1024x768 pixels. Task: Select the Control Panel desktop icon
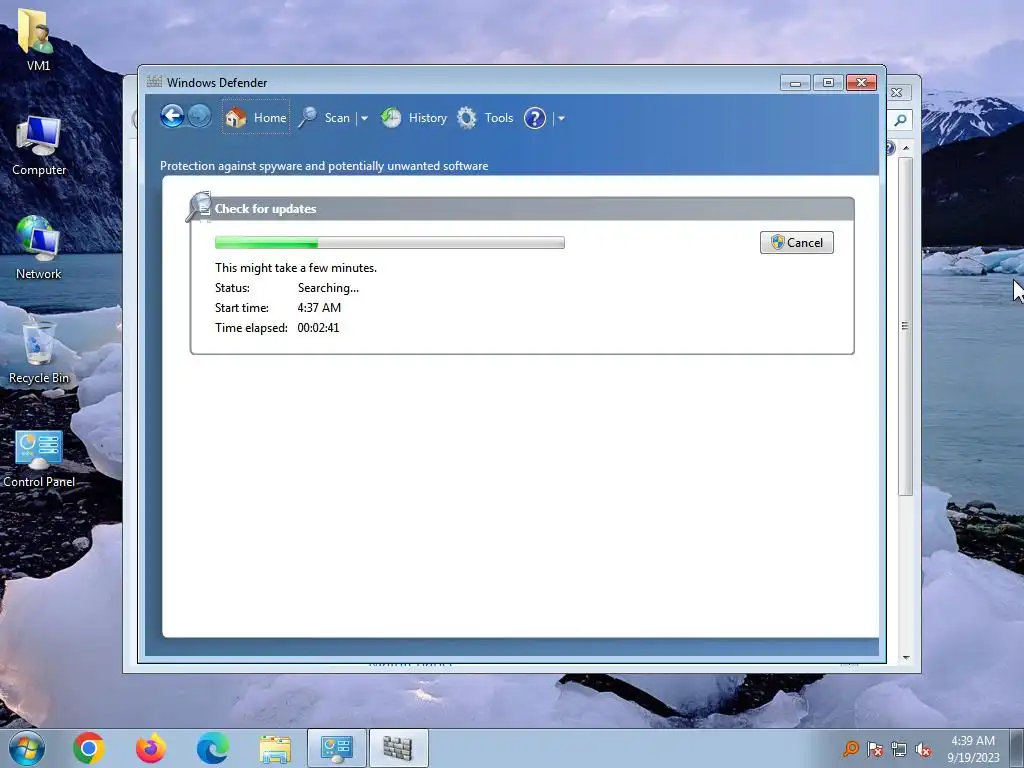[39, 460]
